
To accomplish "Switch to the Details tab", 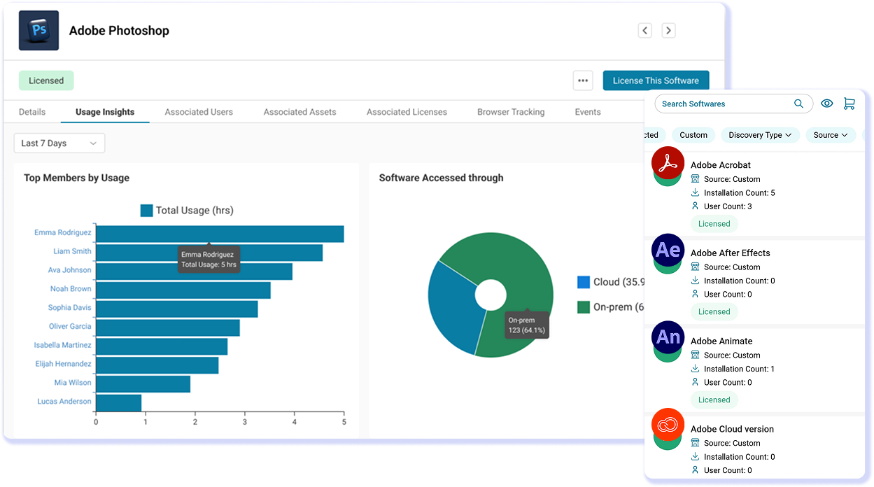I will (x=32, y=112).
